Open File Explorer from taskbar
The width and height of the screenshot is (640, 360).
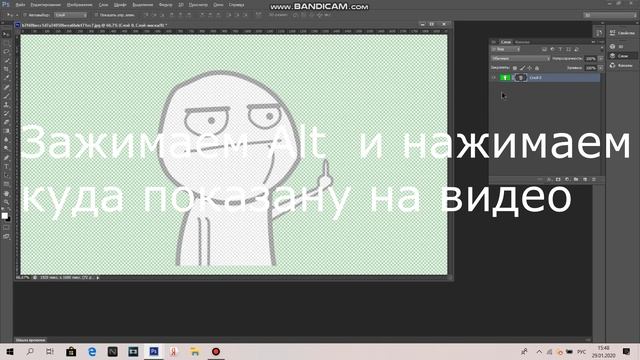tap(195, 351)
